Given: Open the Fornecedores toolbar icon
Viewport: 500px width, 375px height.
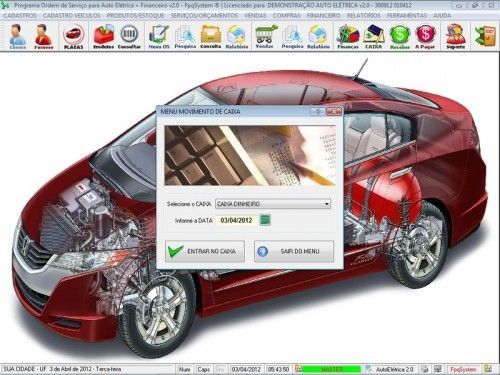Looking at the screenshot, I should click(44, 37).
